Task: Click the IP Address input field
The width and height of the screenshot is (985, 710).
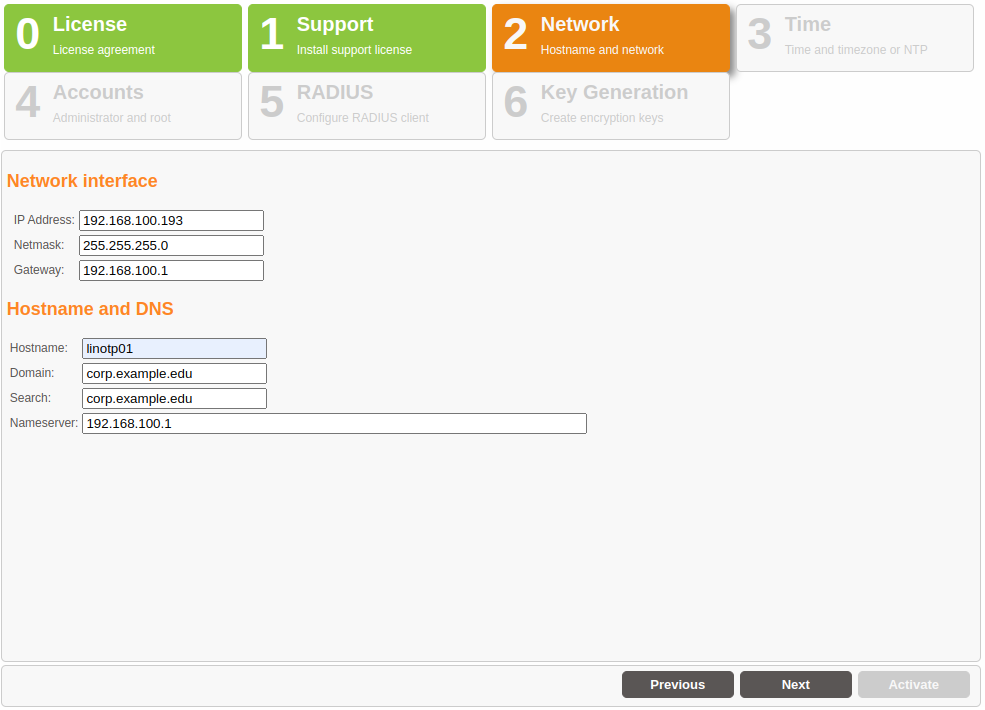Action: [x=171, y=220]
